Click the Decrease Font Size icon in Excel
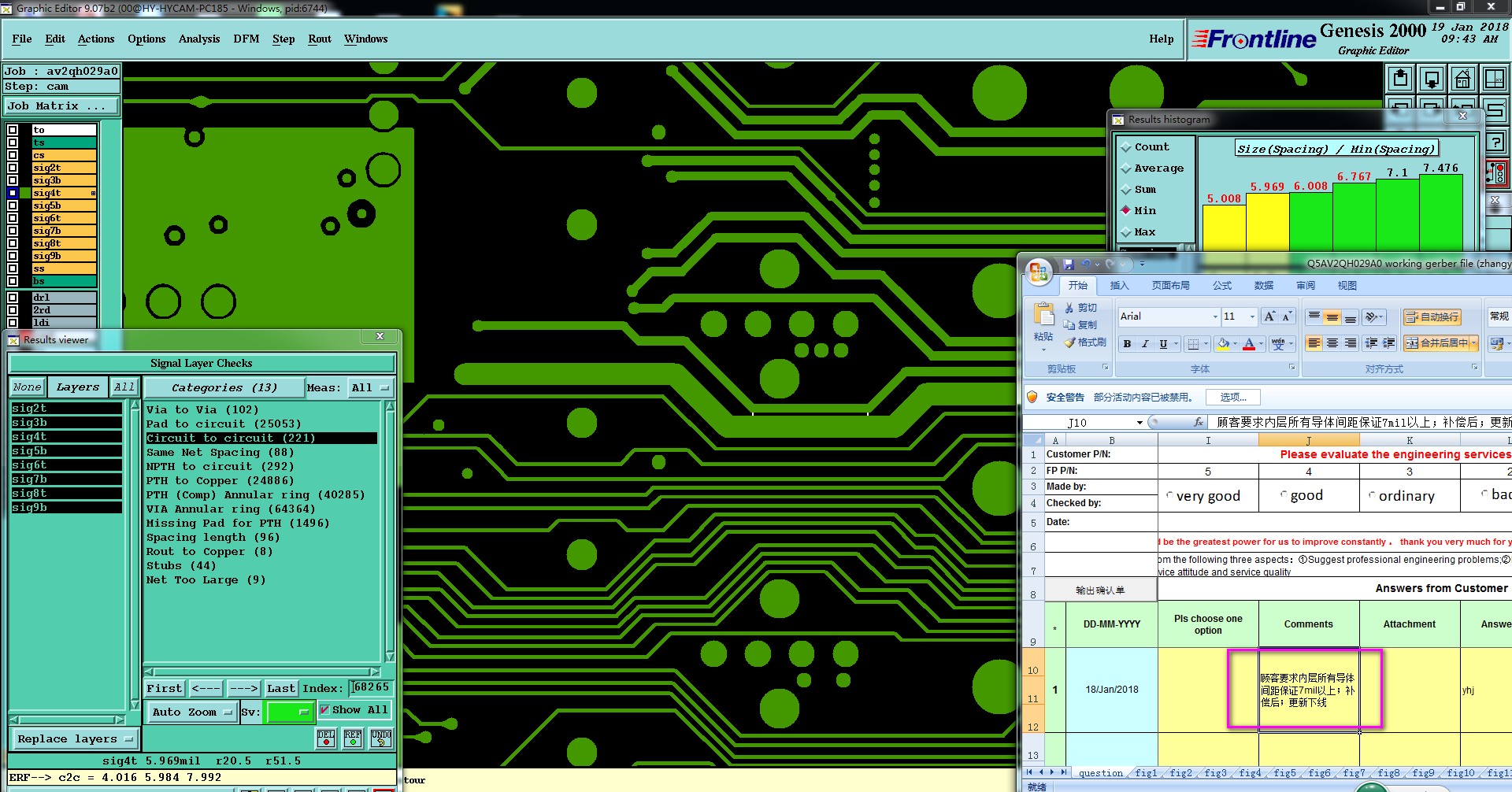The width and height of the screenshot is (1512, 792). coord(1287,316)
